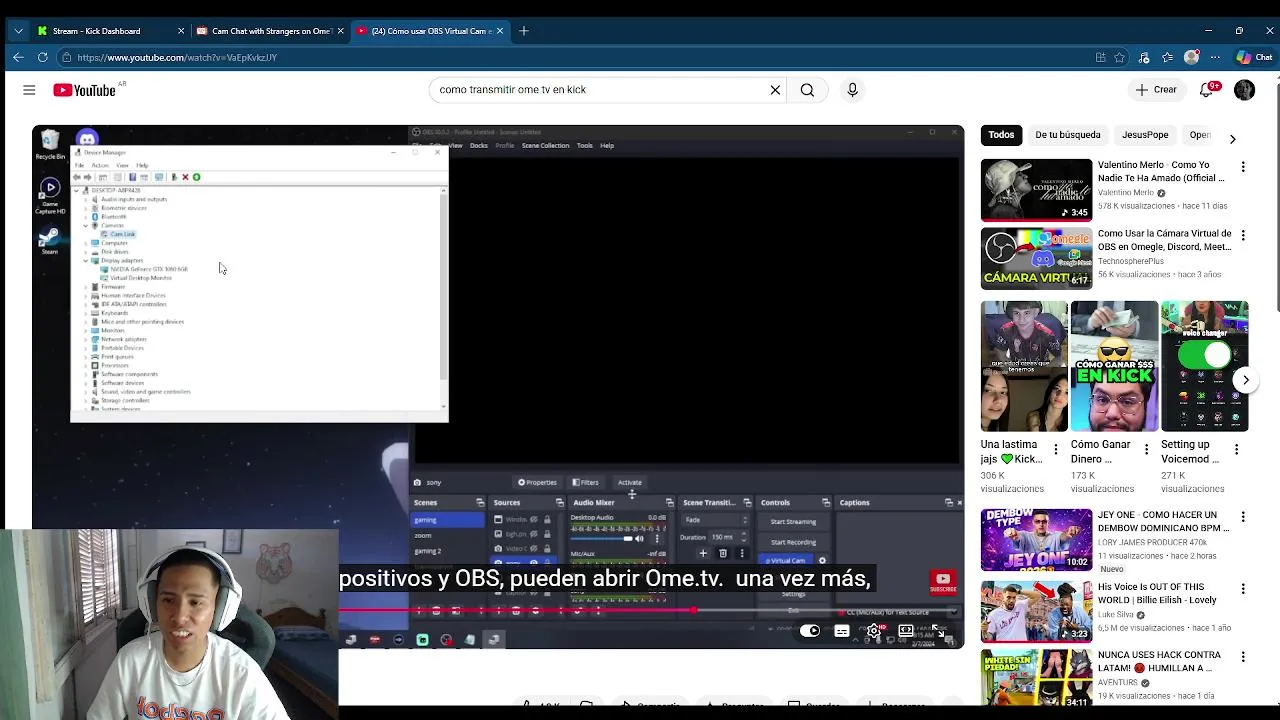1280x720 pixels.
Task: Open options for JEY ONE video
Action: [x=1243, y=517]
